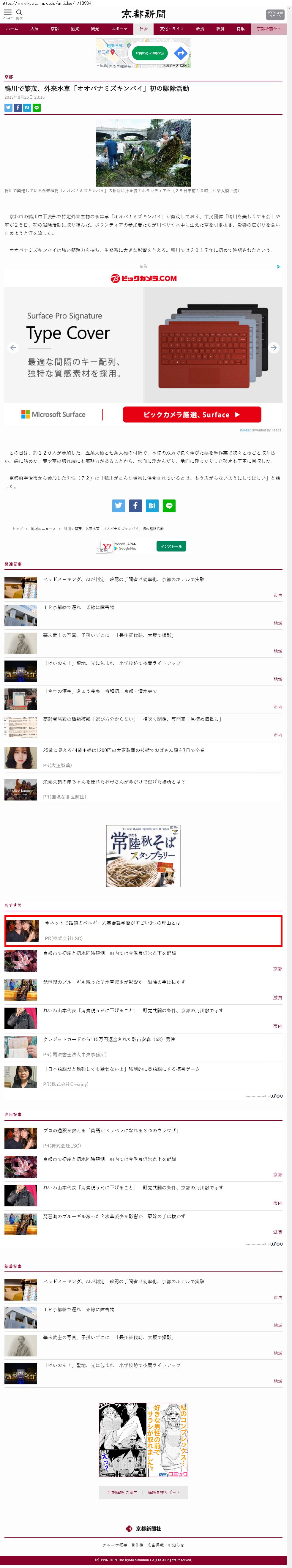Show next slide in Surface ad carousel

tap(274, 348)
